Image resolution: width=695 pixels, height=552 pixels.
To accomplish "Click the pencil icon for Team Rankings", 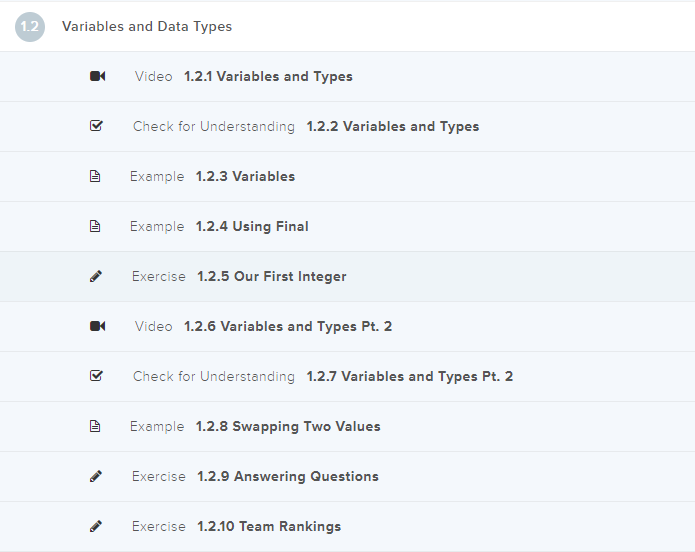I will point(96,527).
